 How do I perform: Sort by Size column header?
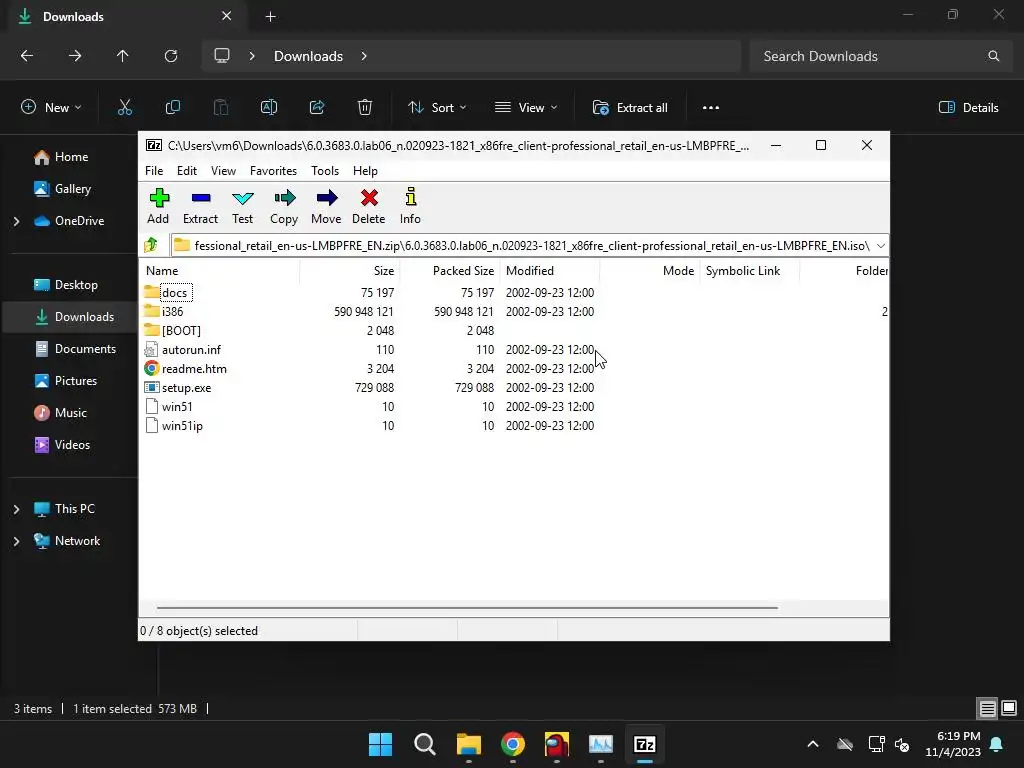349,270
